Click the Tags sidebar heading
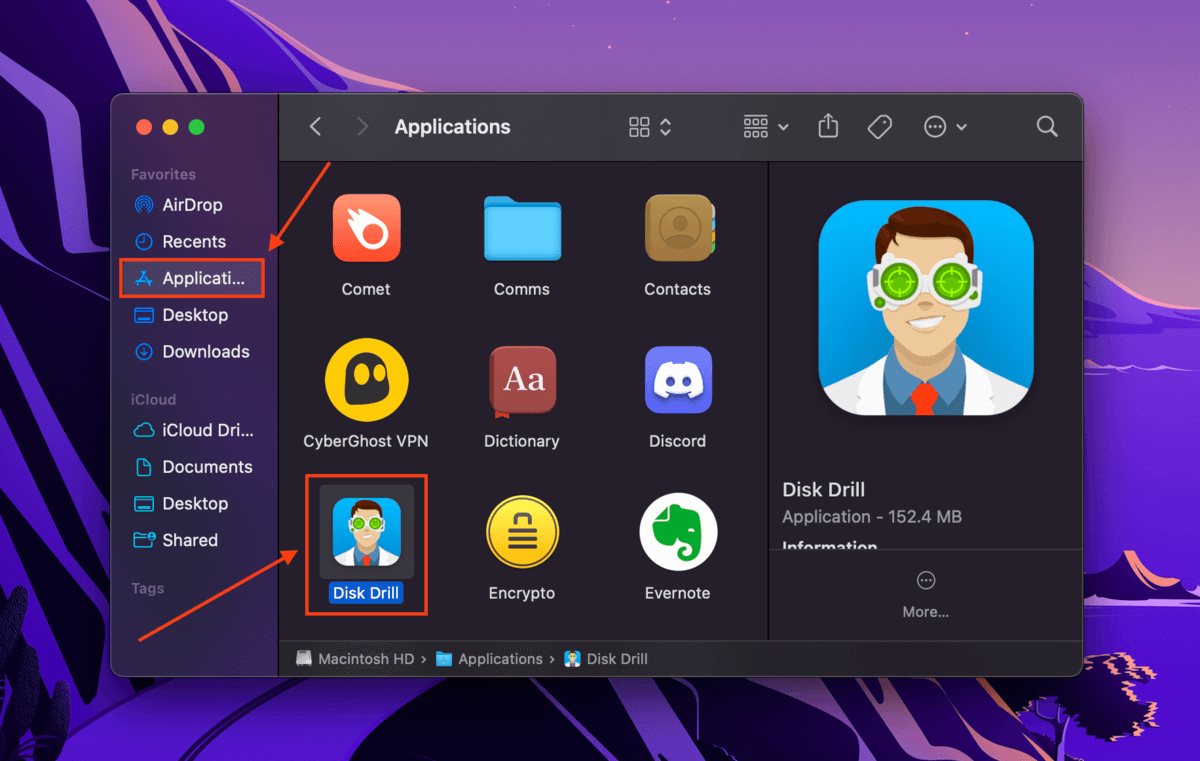 pyautogui.click(x=148, y=589)
